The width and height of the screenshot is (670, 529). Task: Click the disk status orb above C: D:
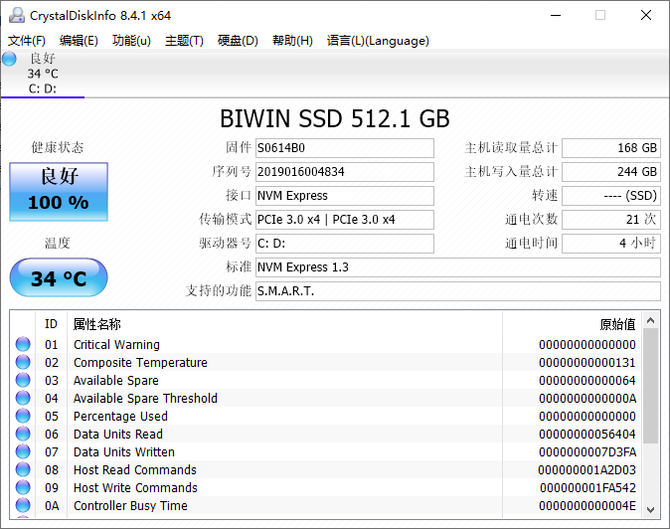(10, 59)
